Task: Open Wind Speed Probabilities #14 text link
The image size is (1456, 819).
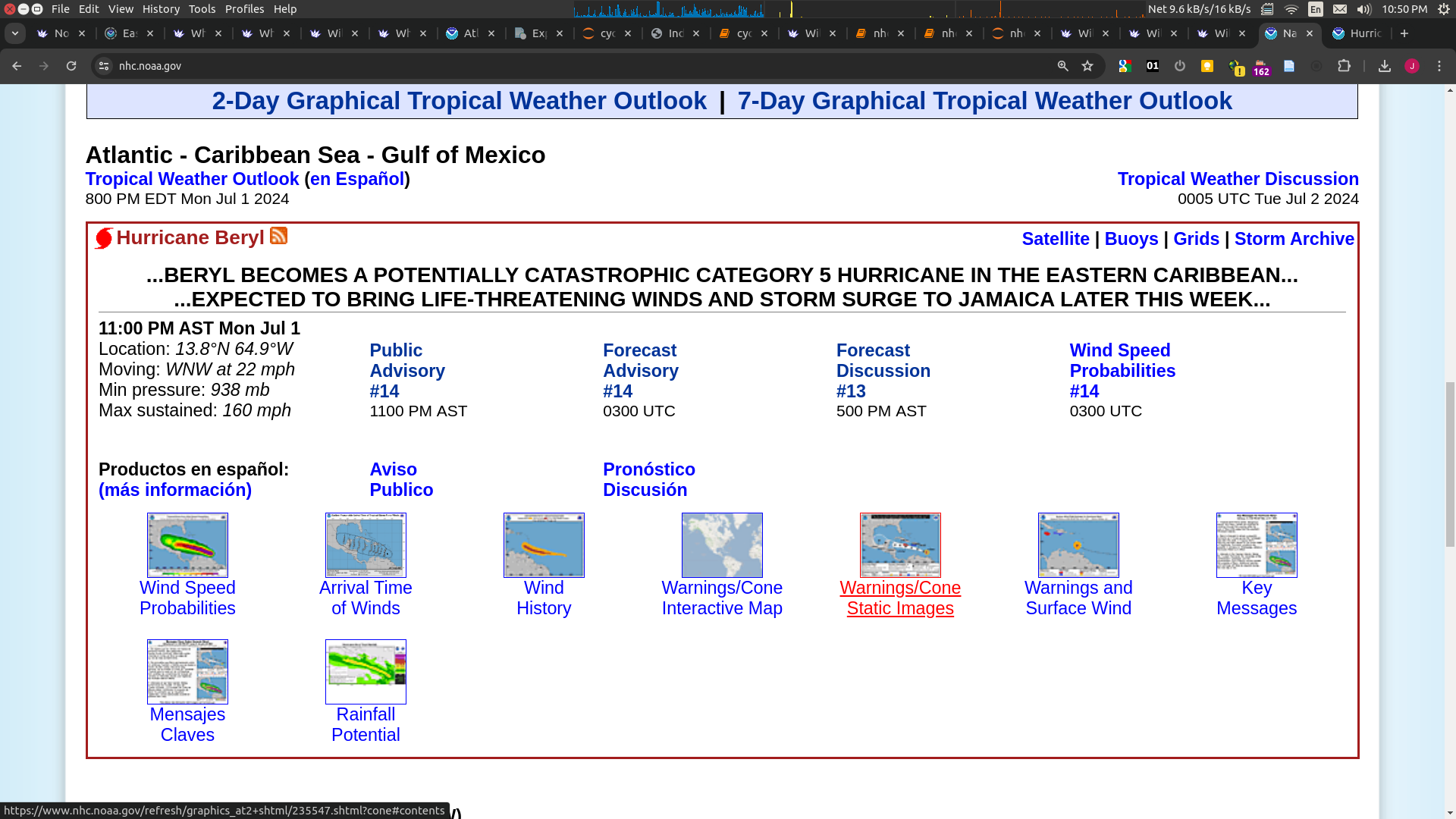Action: (x=1122, y=371)
